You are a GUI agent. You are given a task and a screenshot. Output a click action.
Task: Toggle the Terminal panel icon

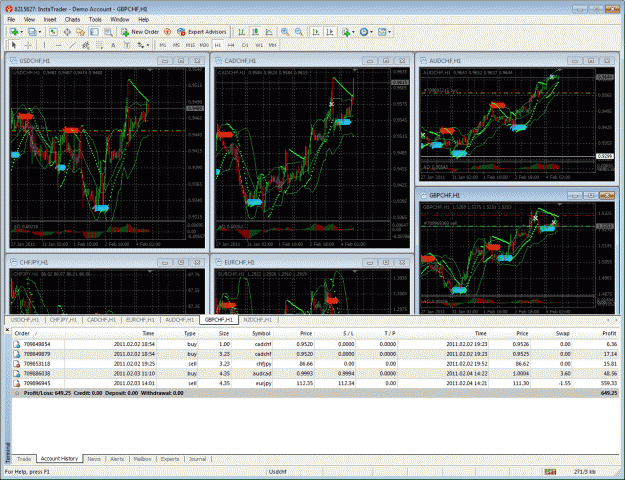tap(94, 32)
